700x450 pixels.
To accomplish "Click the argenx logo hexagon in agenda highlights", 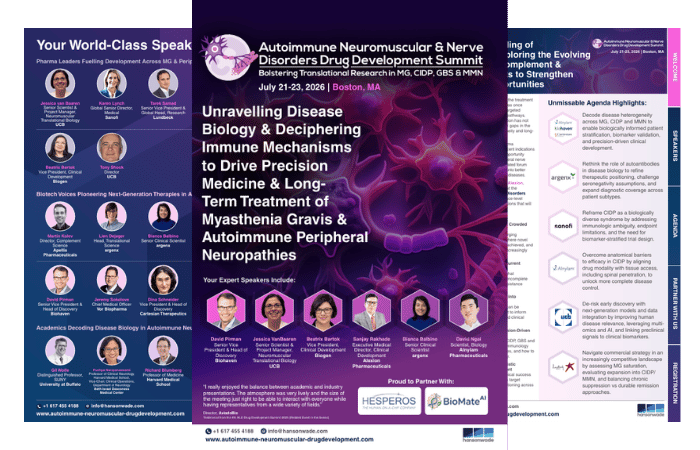I will pos(563,177).
